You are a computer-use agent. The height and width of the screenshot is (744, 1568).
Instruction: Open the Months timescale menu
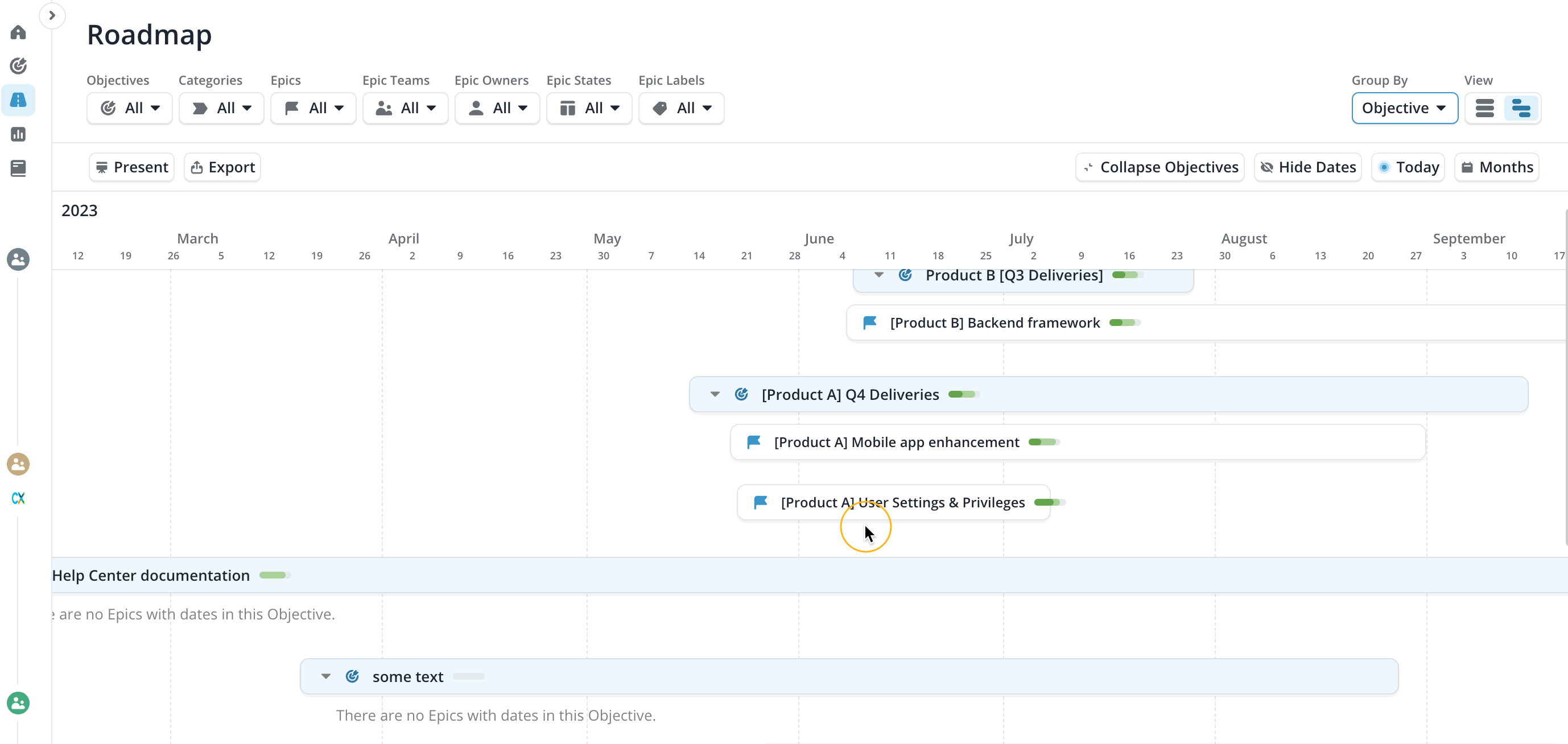1497,167
